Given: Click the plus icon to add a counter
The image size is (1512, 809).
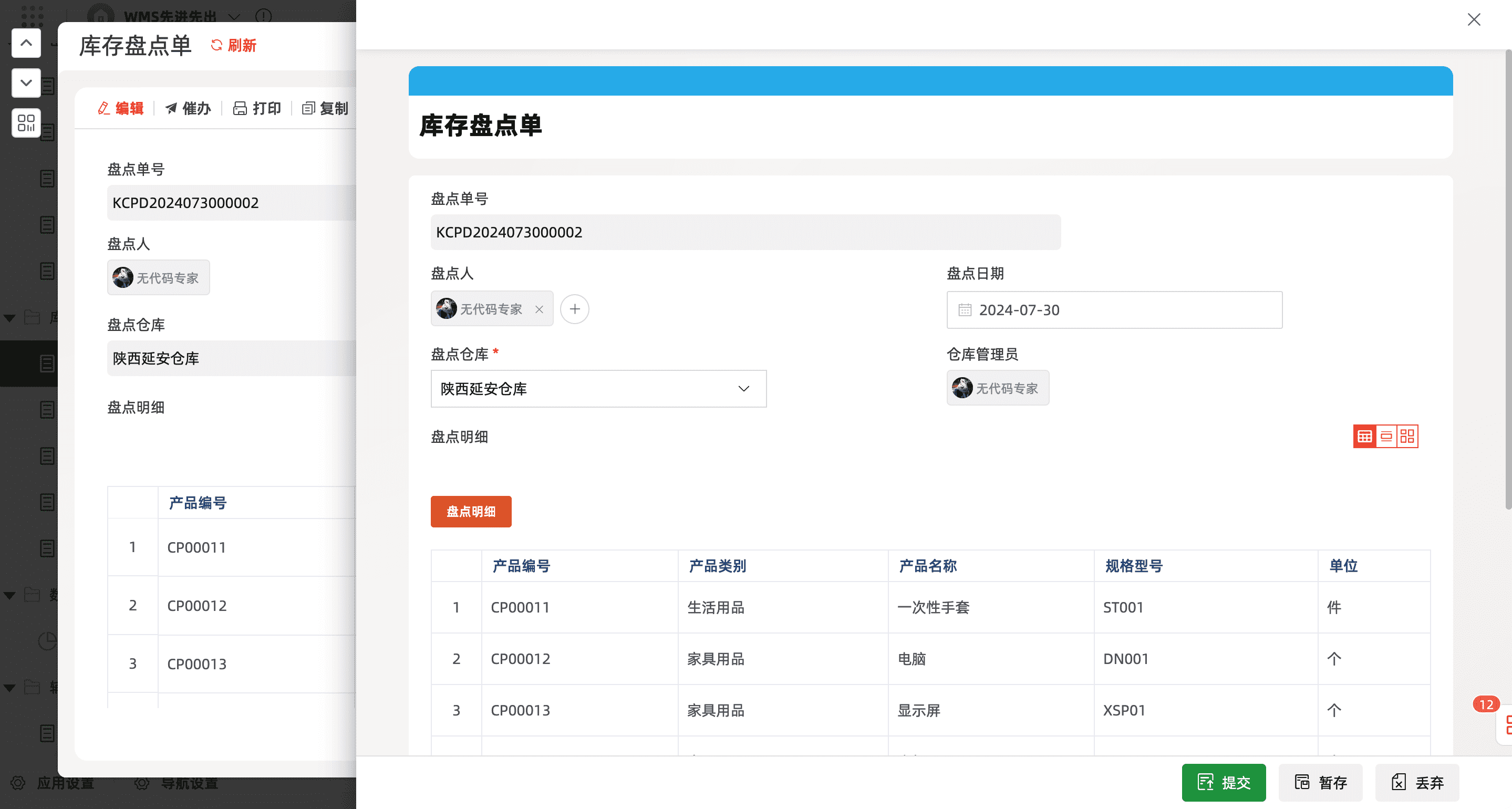Looking at the screenshot, I should click(574, 309).
